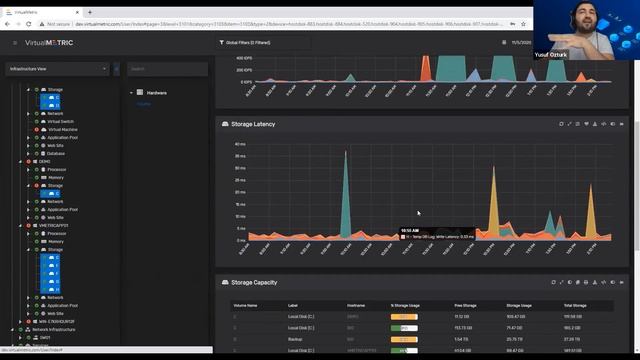
Task: Click the Backup row usage bar
Action: coord(404,339)
